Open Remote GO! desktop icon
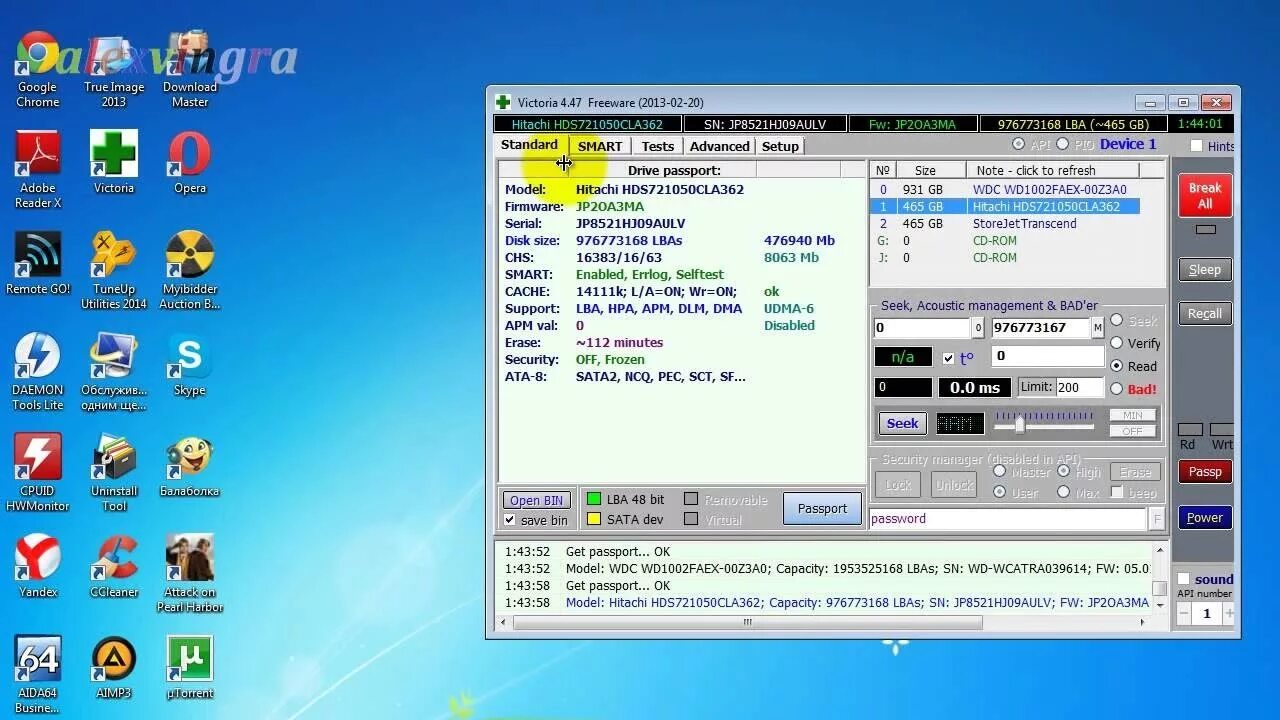The width and height of the screenshot is (1280, 720). 38,263
